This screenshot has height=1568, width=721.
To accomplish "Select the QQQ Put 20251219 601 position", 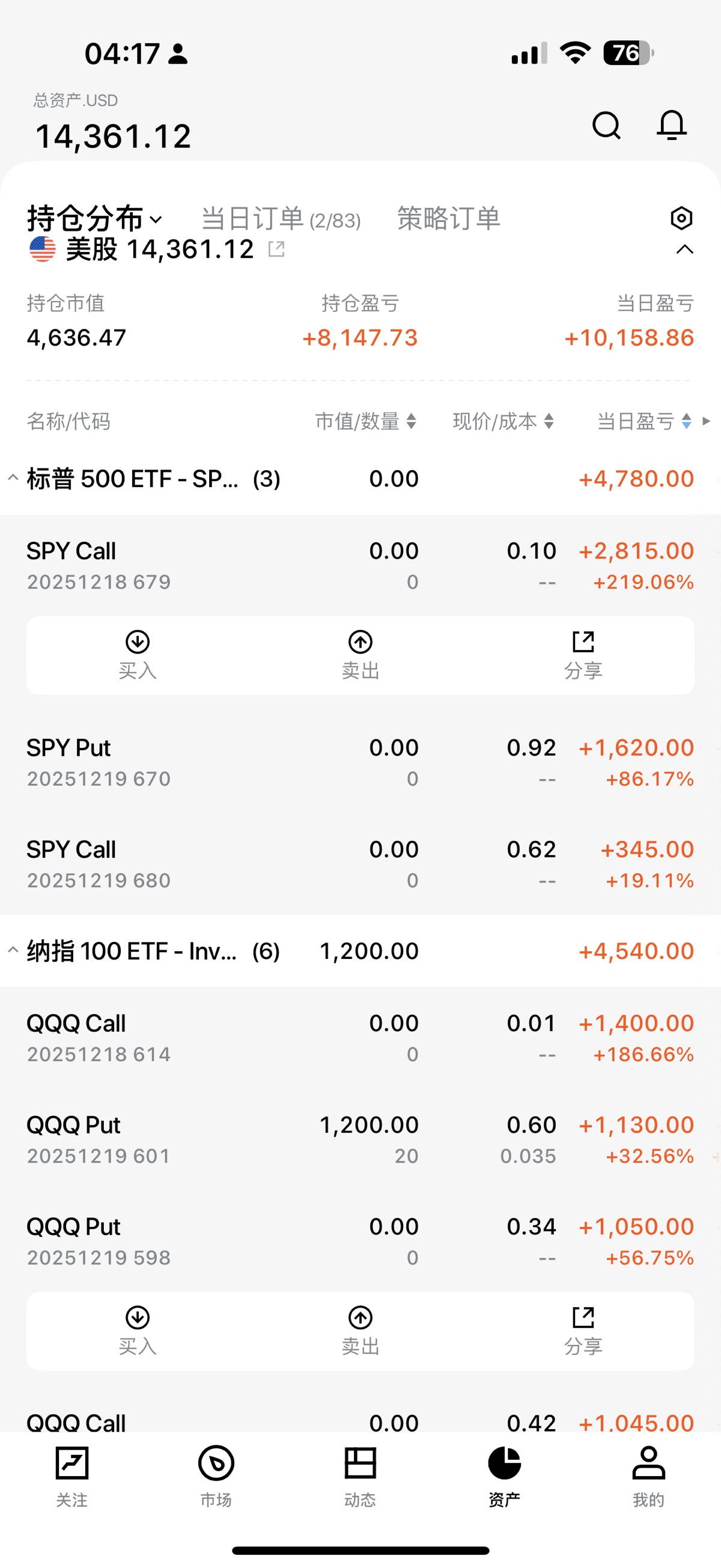I will [x=183, y=1139].
